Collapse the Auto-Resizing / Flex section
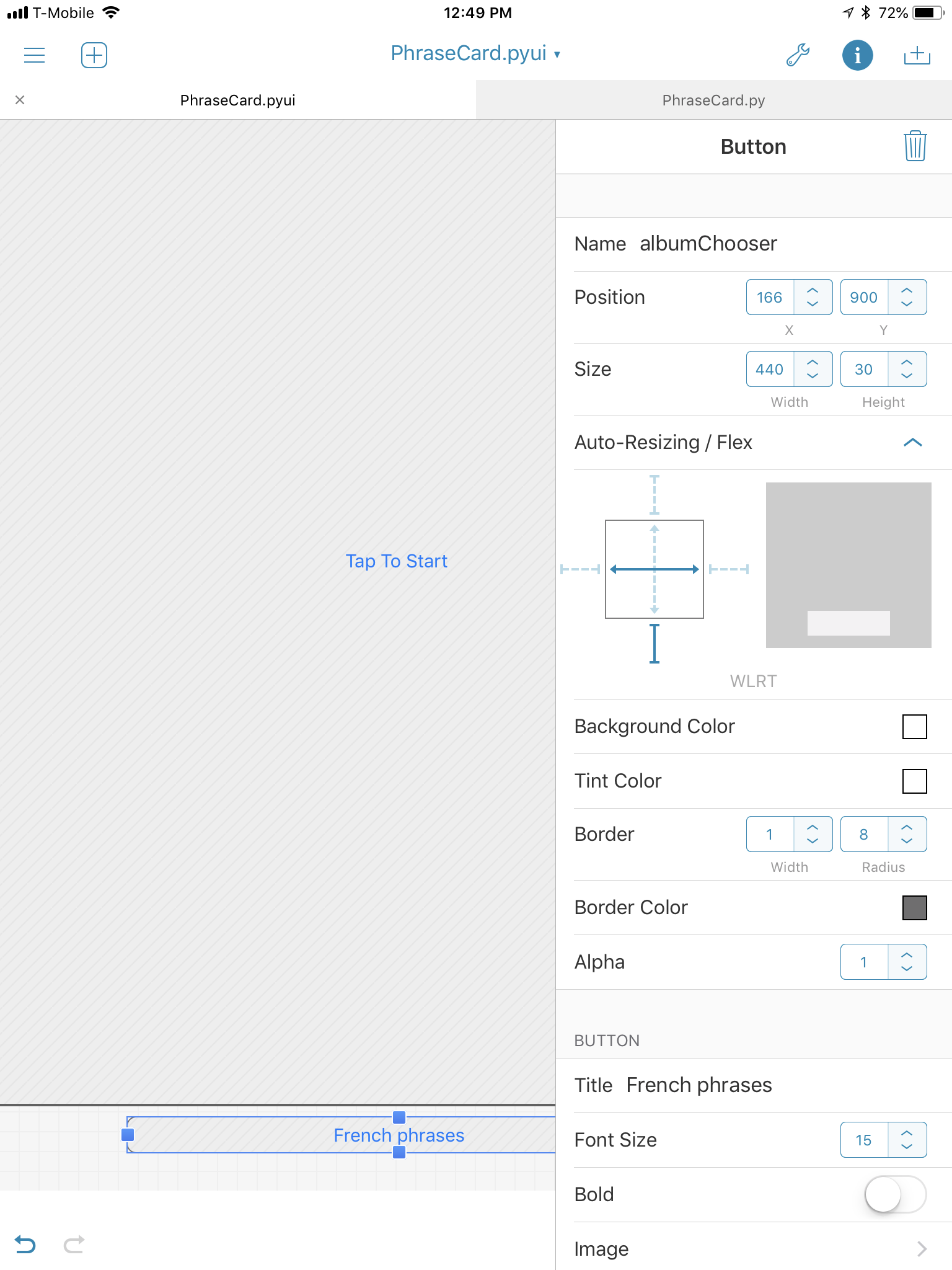 pos(912,442)
